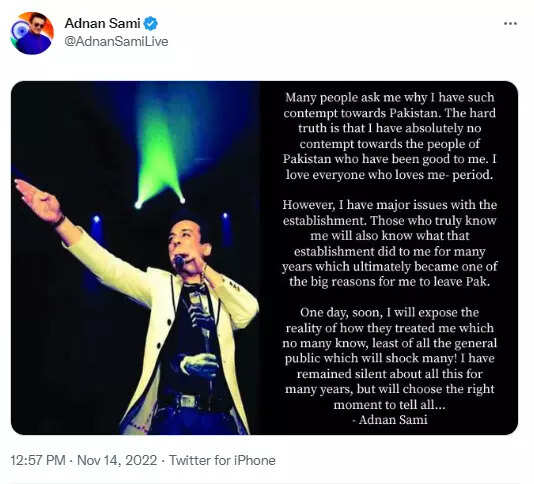Click the Nov 14, 2022 date
The image size is (534, 484).
point(117,460)
